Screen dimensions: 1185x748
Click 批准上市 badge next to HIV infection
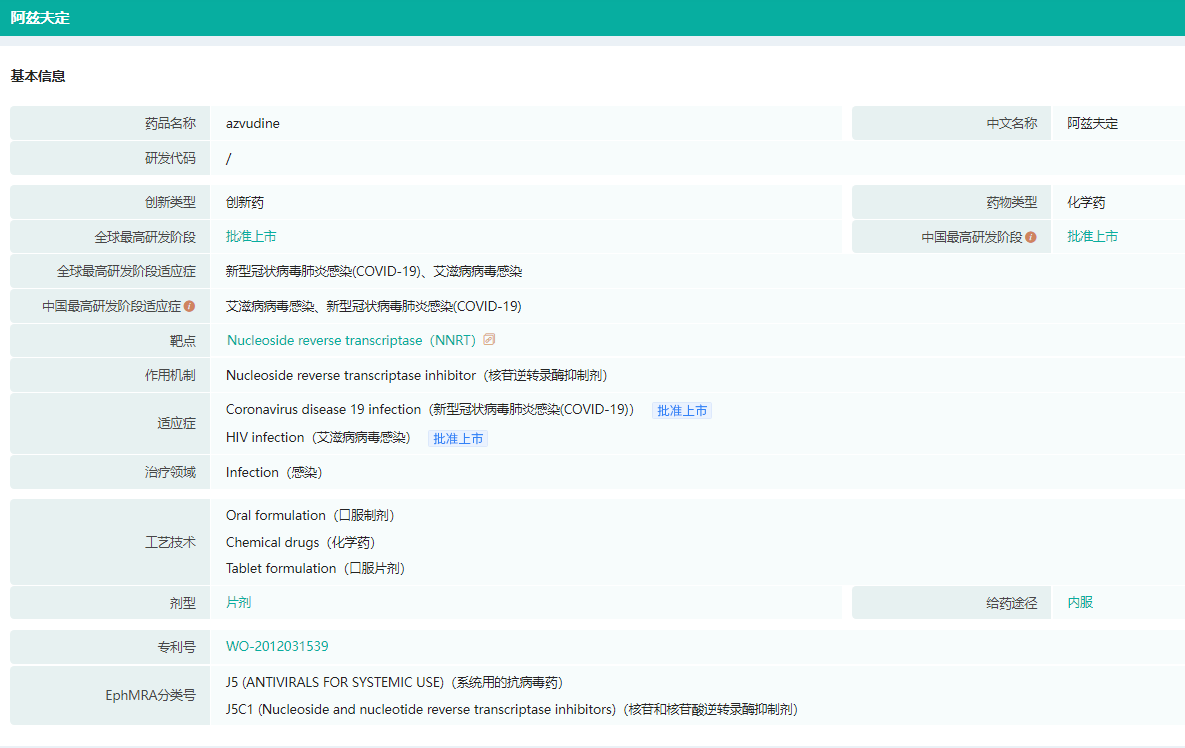click(x=458, y=438)
